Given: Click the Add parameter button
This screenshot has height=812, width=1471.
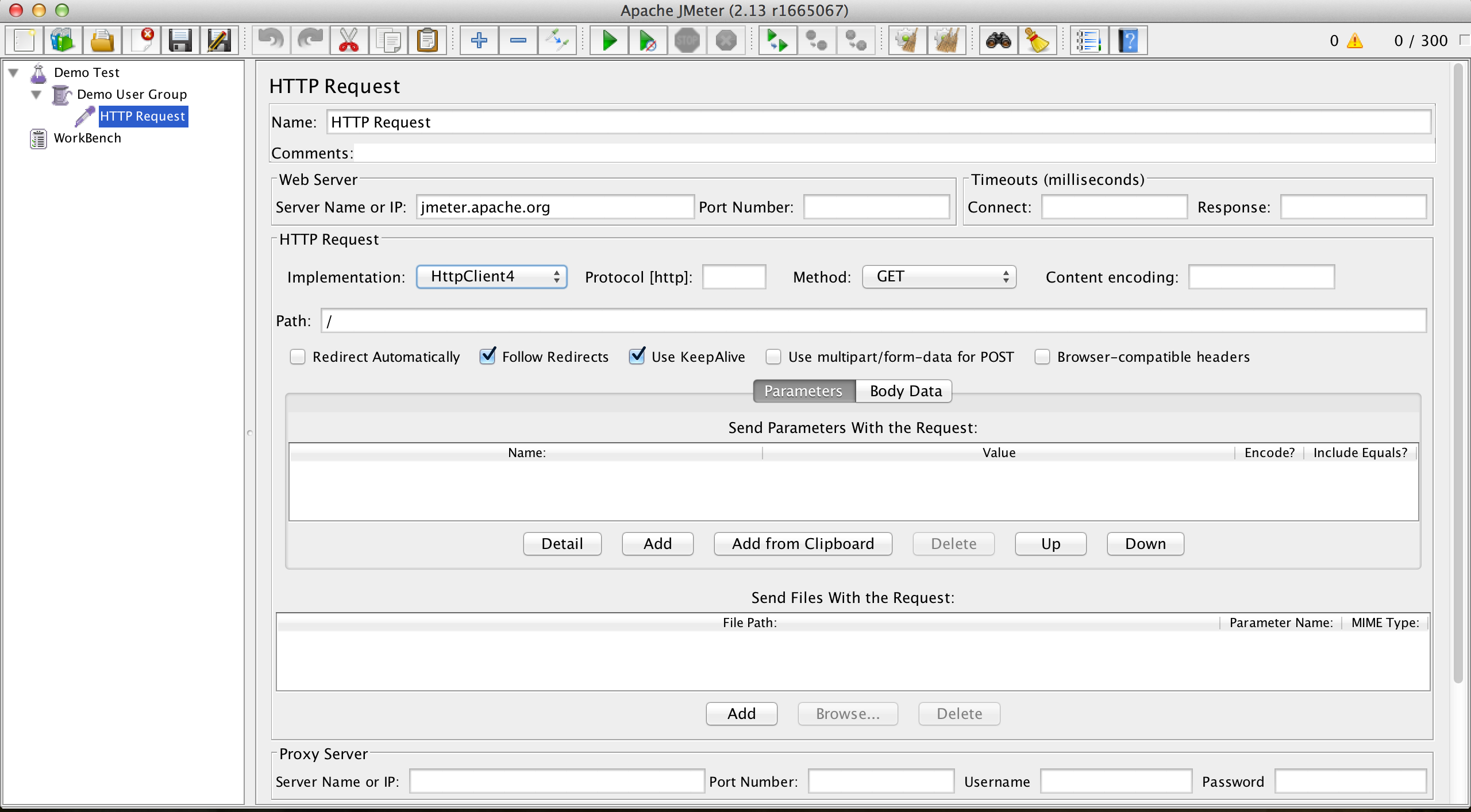Looking at the screenshot, I should tap(656, 543).
